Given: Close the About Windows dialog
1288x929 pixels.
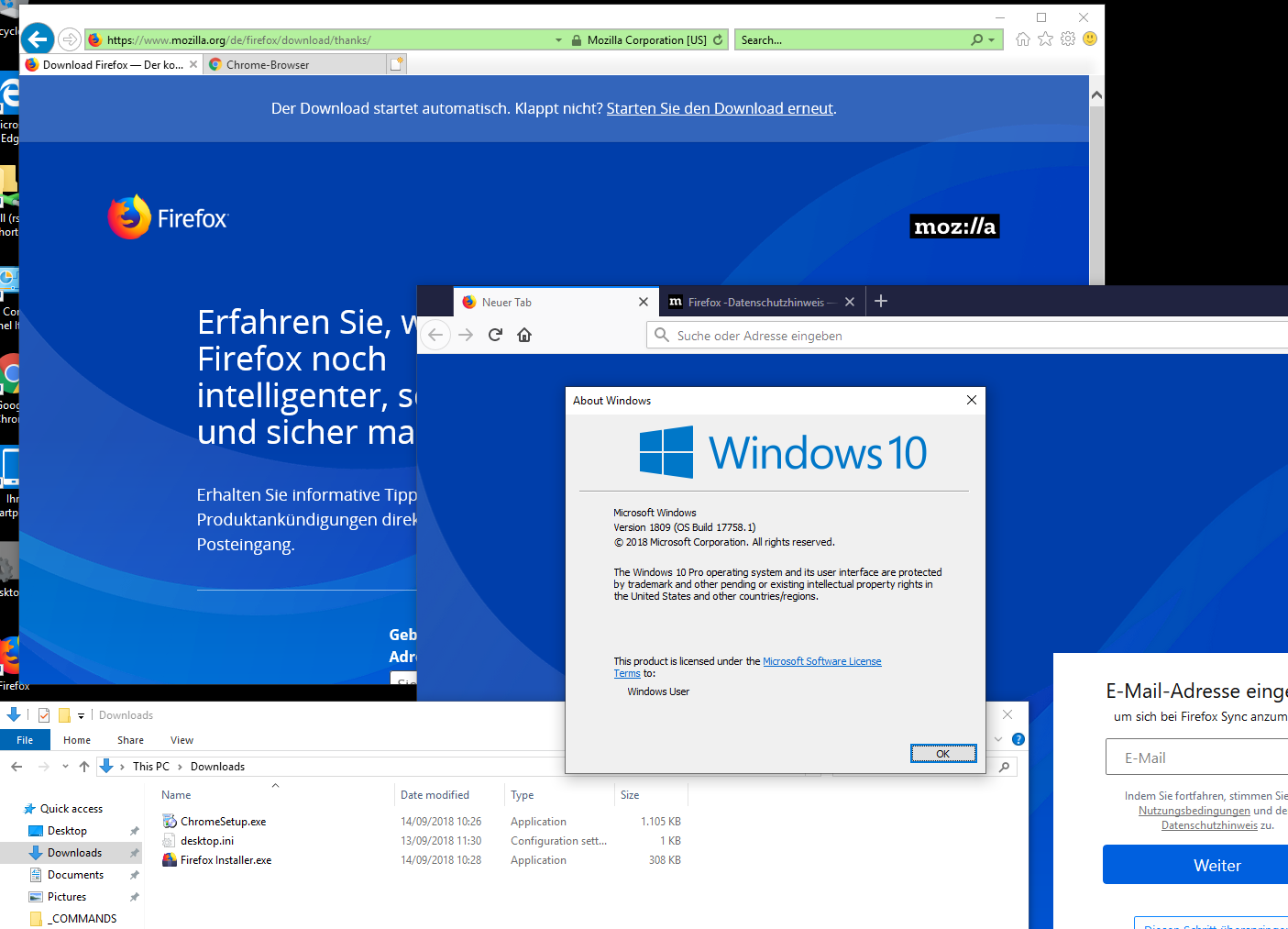Looking at the screenshot, I should tap(972, 400).
